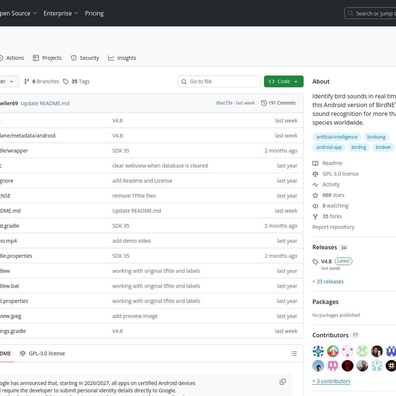This screenshot has height=396, width=396.
Task: Expand the Open Source menu
Action: pyautogui.click(x=18, y=13)
